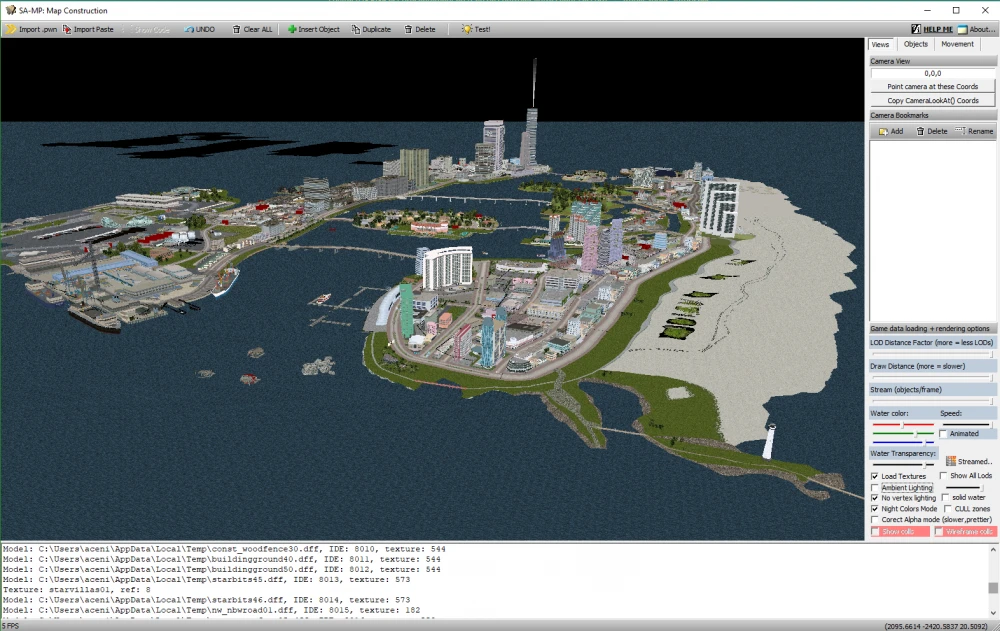This screenshot has height=631, width=1000.
Task: Click the log panel scrollbar thumb
Action: click(993, 588)
